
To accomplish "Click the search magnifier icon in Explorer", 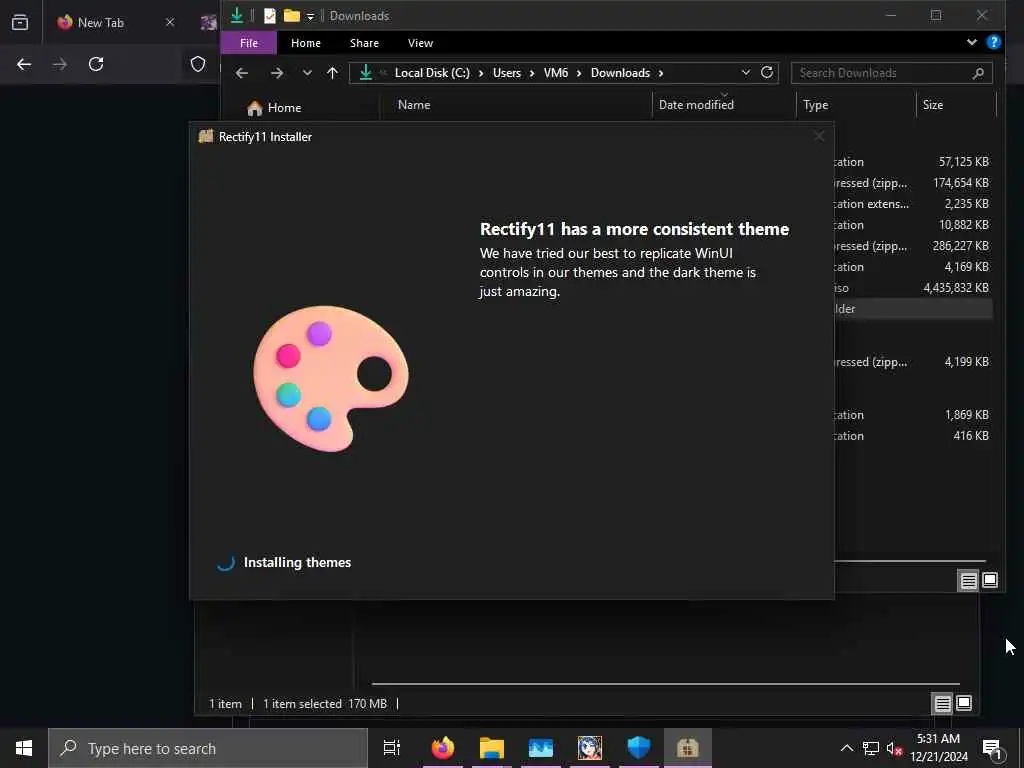I will pyautogui.click(x=978, y=73).
